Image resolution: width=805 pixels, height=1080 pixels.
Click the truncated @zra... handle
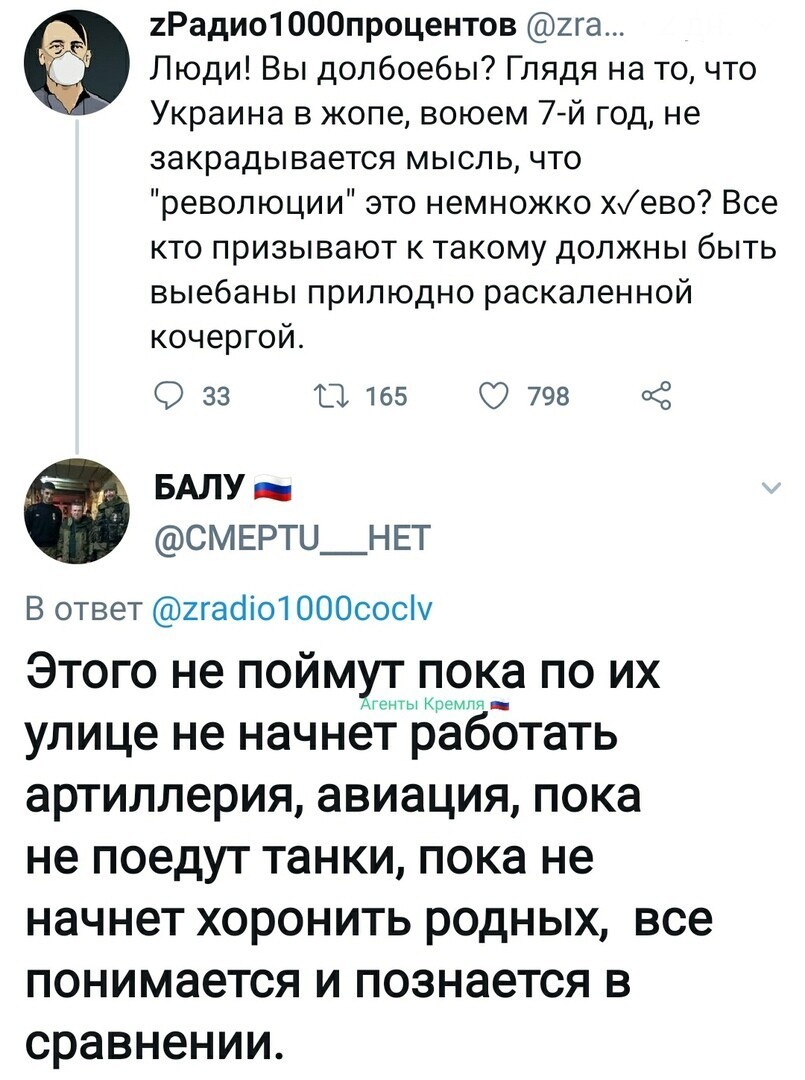pyautogui.click(x=573, y=27)
